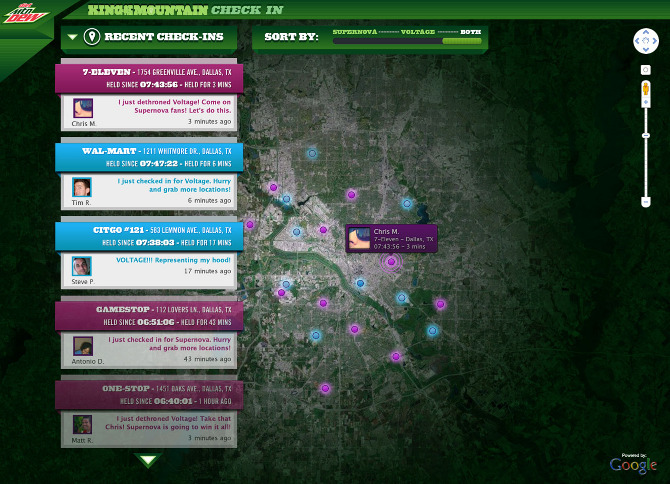670x484 pixels.
Task: Click Matt R.'s 'Take that Chris!' message
Action: (x=168, y=422)
